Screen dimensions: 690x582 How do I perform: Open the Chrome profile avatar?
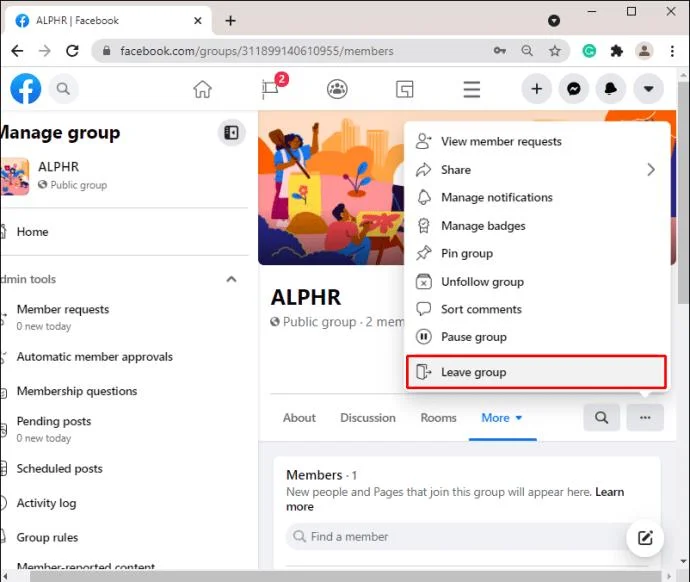click(x=644, y=51)
